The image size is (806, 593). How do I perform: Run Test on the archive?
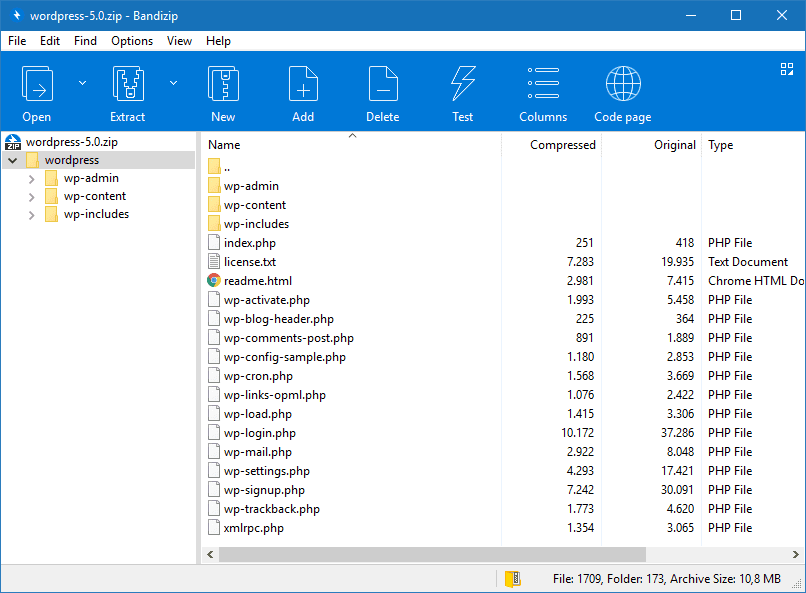pos(463,84)
